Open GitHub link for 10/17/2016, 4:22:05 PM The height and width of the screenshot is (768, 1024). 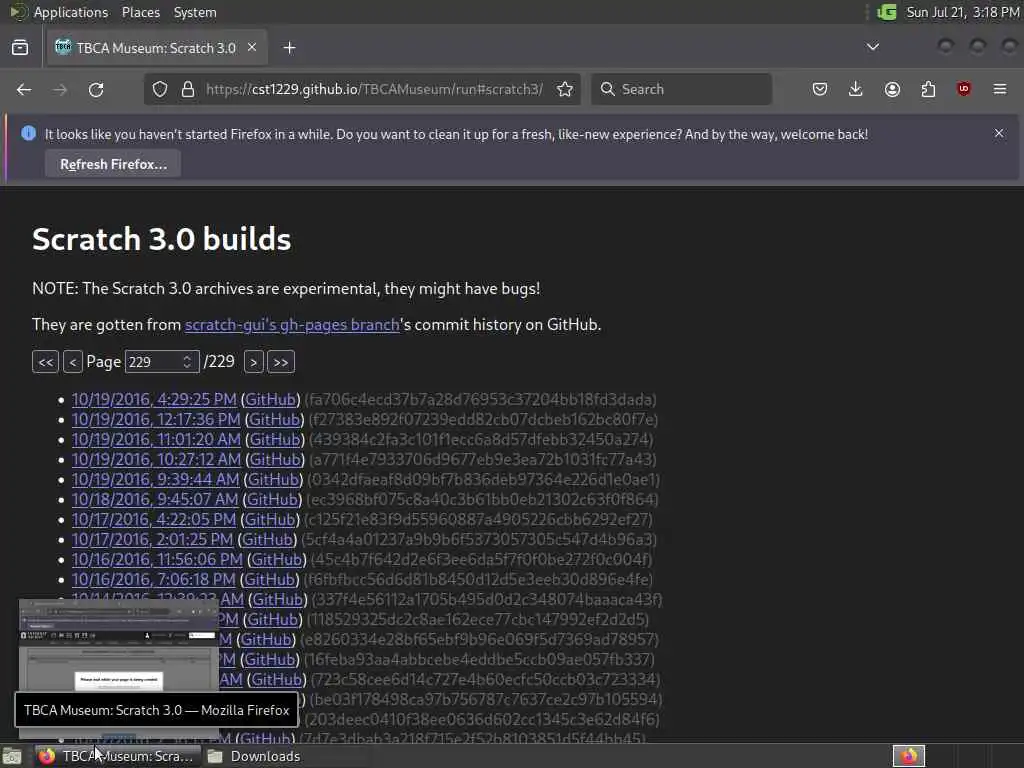click(270, 519)
